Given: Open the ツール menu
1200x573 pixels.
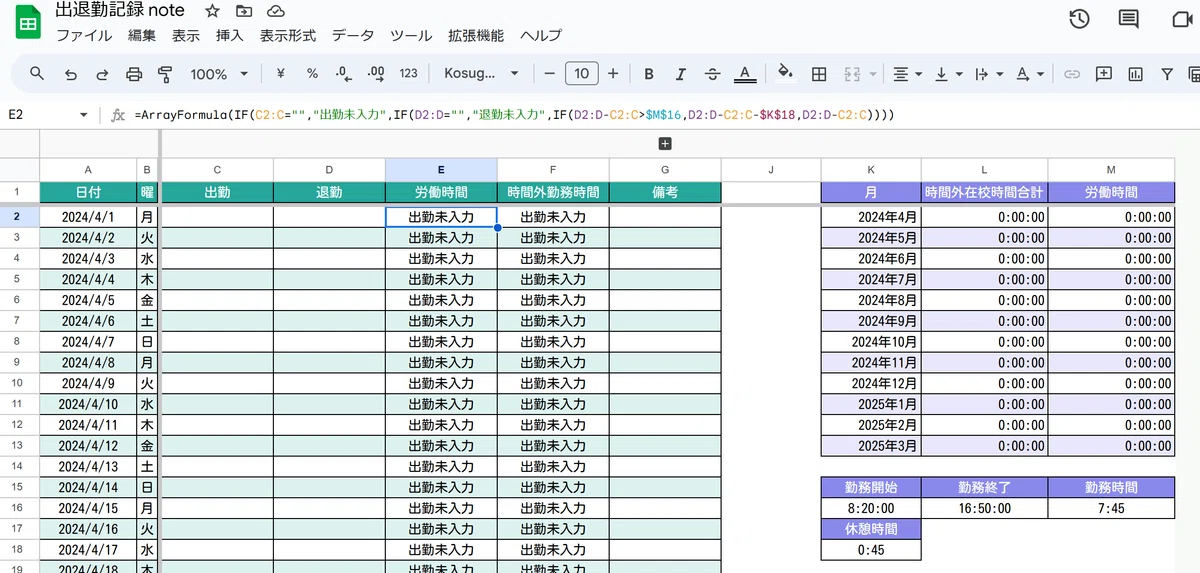Looking at the screenshot, I should pos(411,35).
